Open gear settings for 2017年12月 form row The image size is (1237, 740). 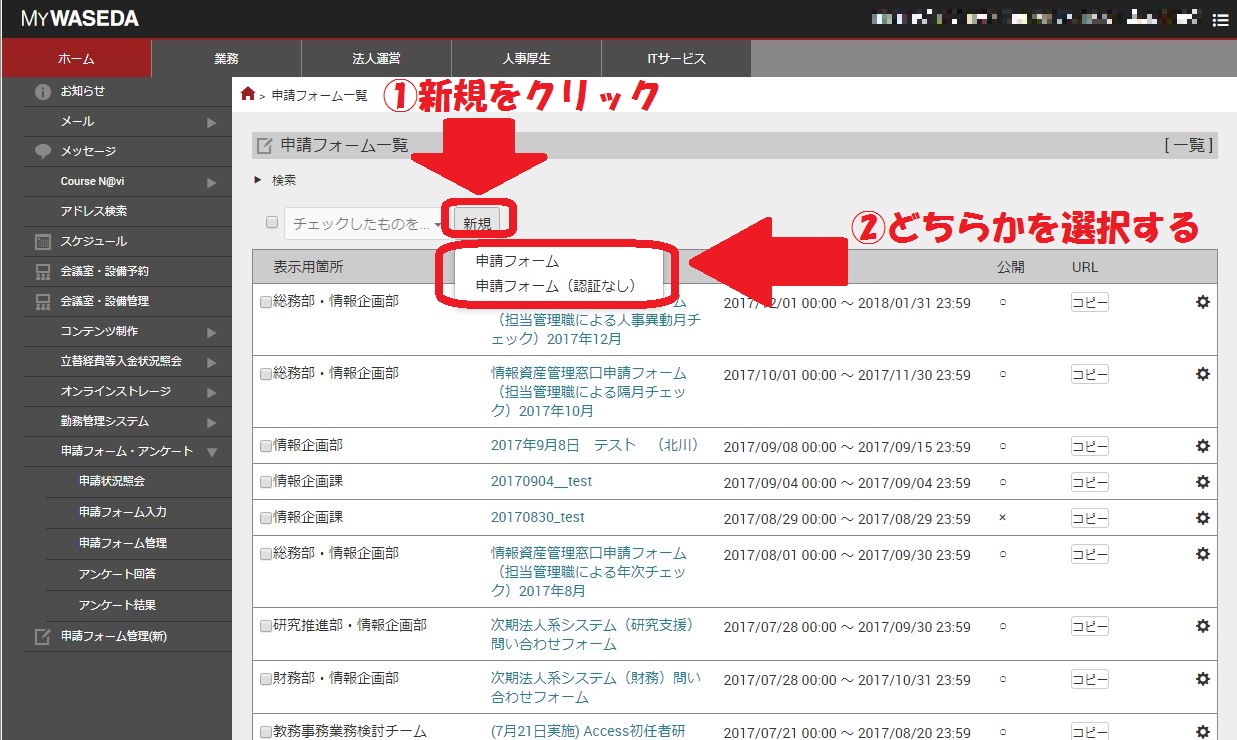pyautogui.click(x=1203, y=303)
